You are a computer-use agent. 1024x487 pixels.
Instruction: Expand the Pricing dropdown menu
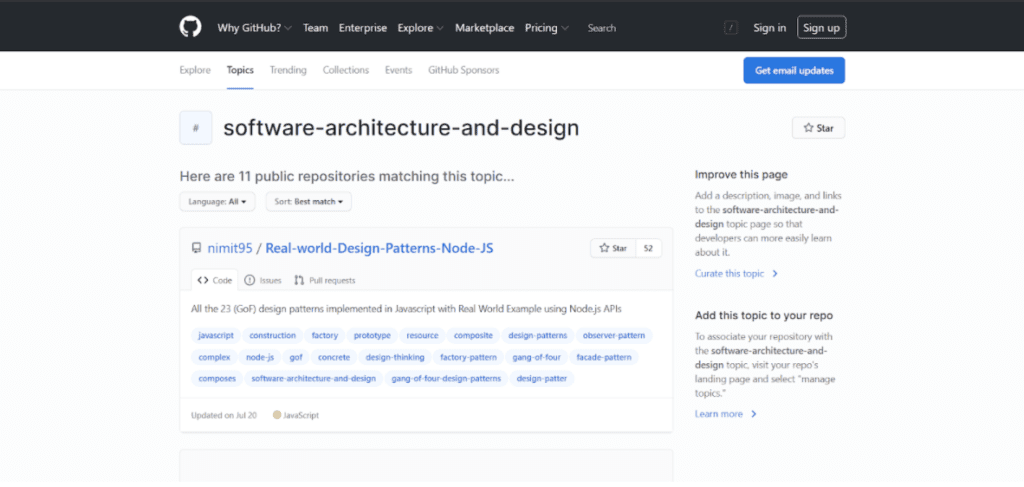coord(547,28)
